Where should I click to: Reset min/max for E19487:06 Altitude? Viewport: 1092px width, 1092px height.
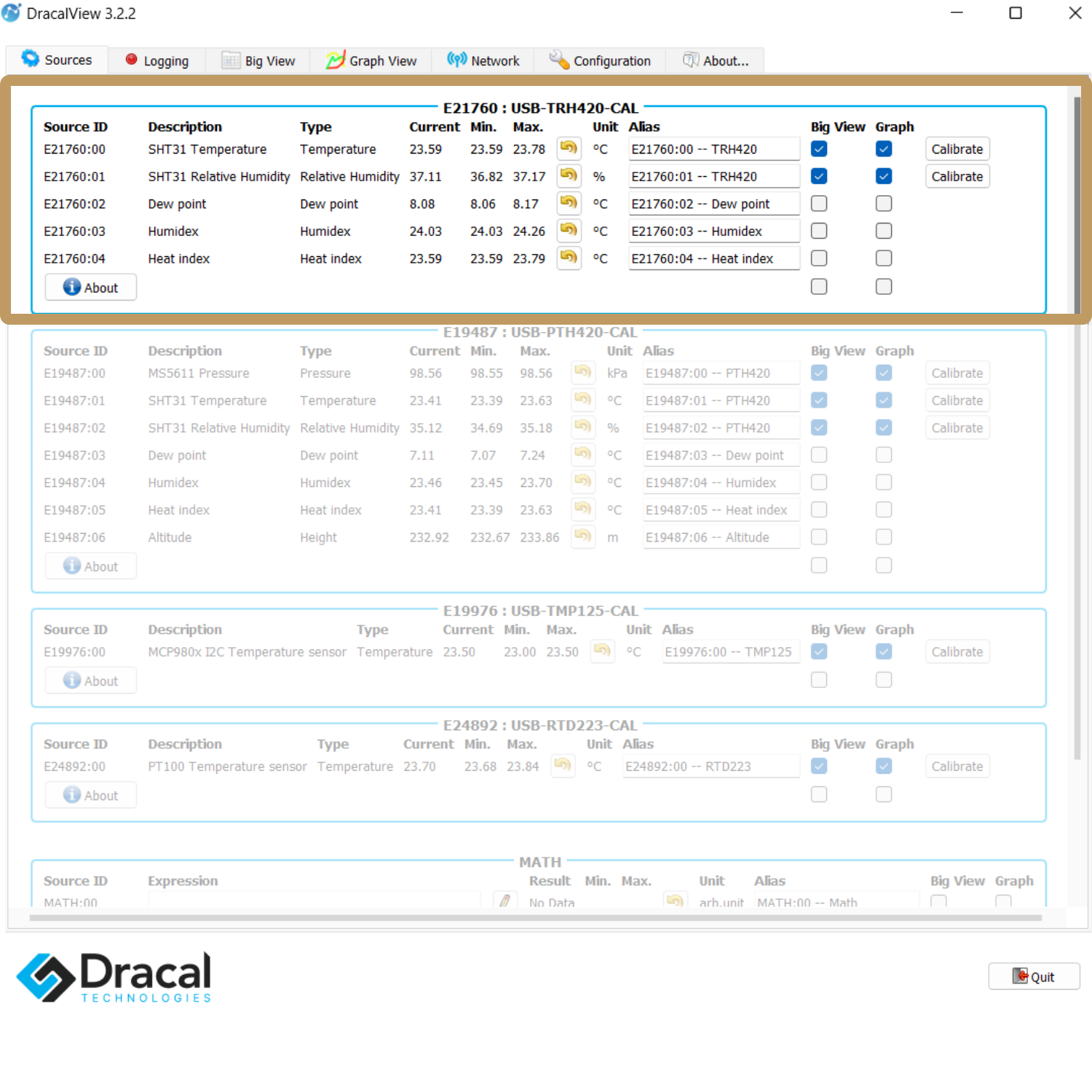[x=582, y=537]
